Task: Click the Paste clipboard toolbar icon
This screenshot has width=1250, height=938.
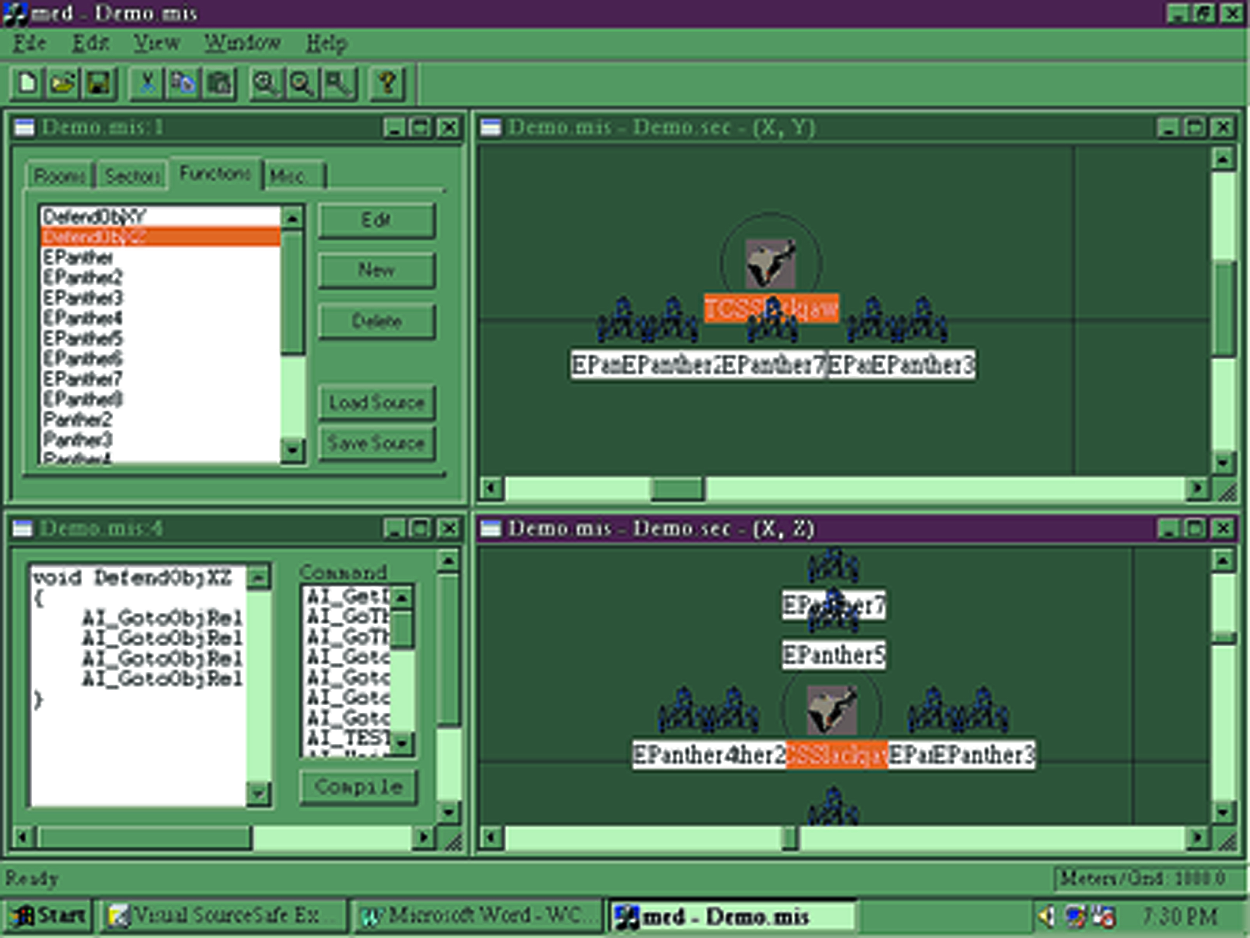Action: pos(219,84)
